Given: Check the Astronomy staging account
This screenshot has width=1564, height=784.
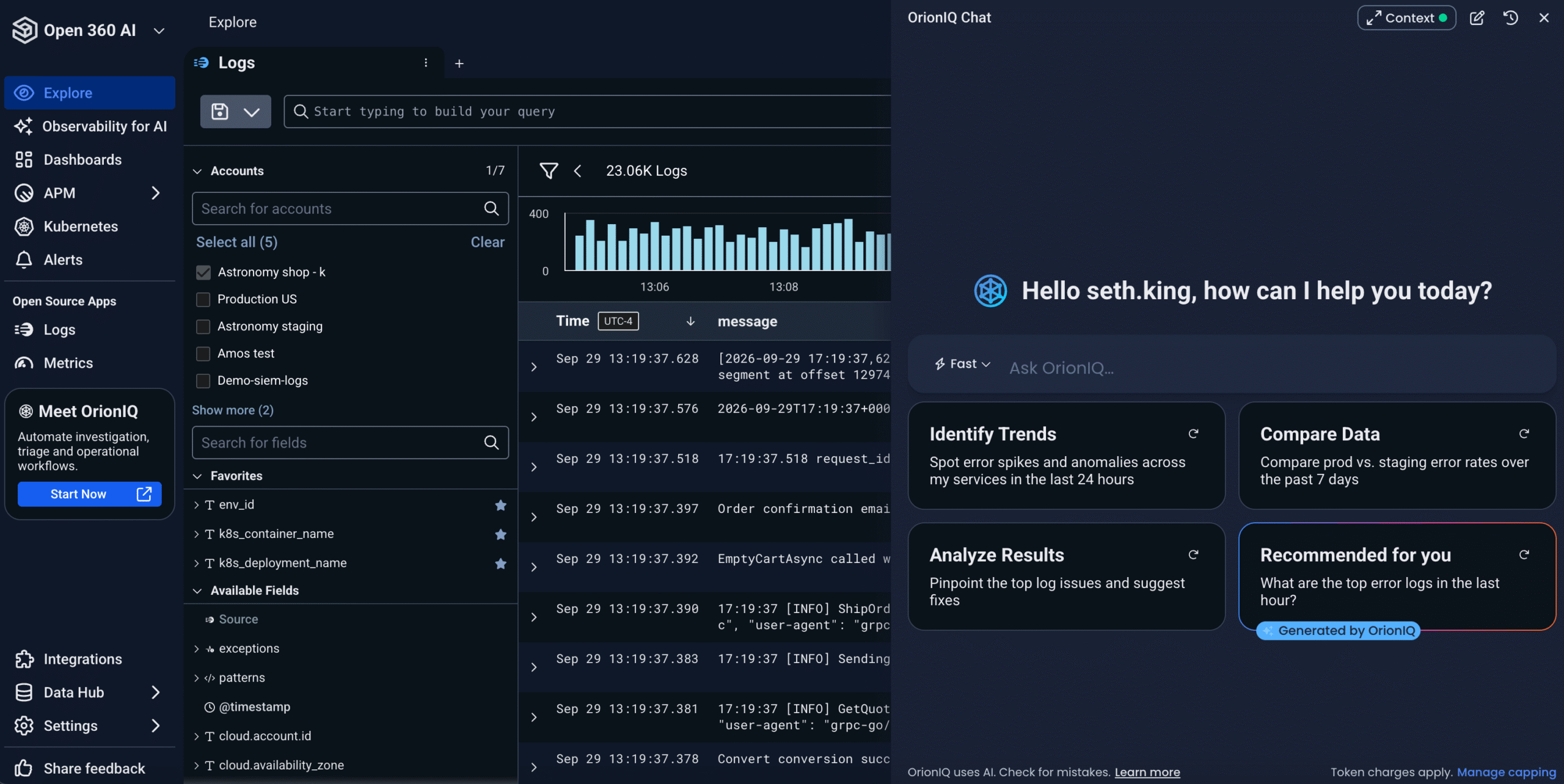Looking at the screenshot, I should (203, 327).
